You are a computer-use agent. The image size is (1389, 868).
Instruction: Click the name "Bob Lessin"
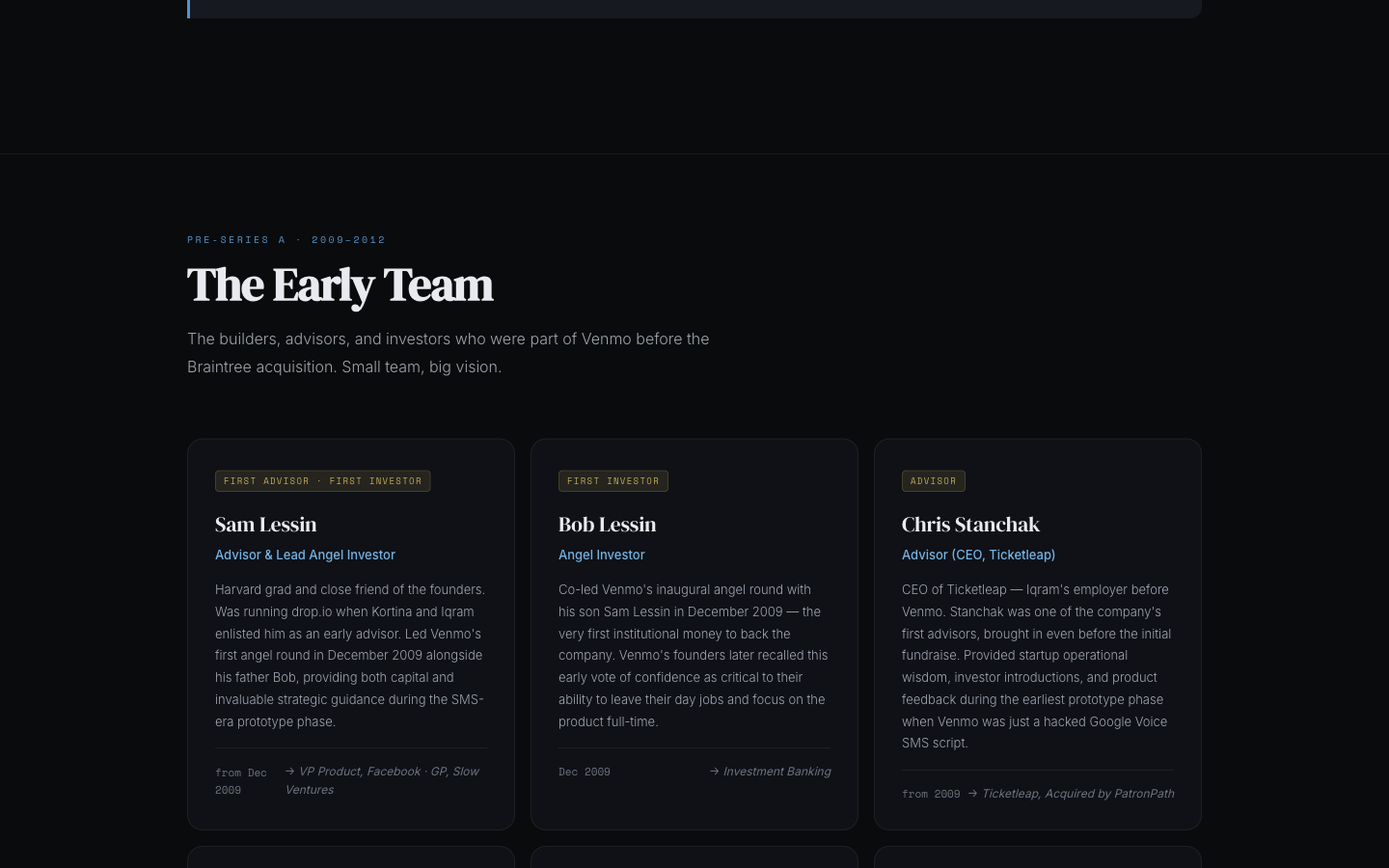(x=608, y=525)
